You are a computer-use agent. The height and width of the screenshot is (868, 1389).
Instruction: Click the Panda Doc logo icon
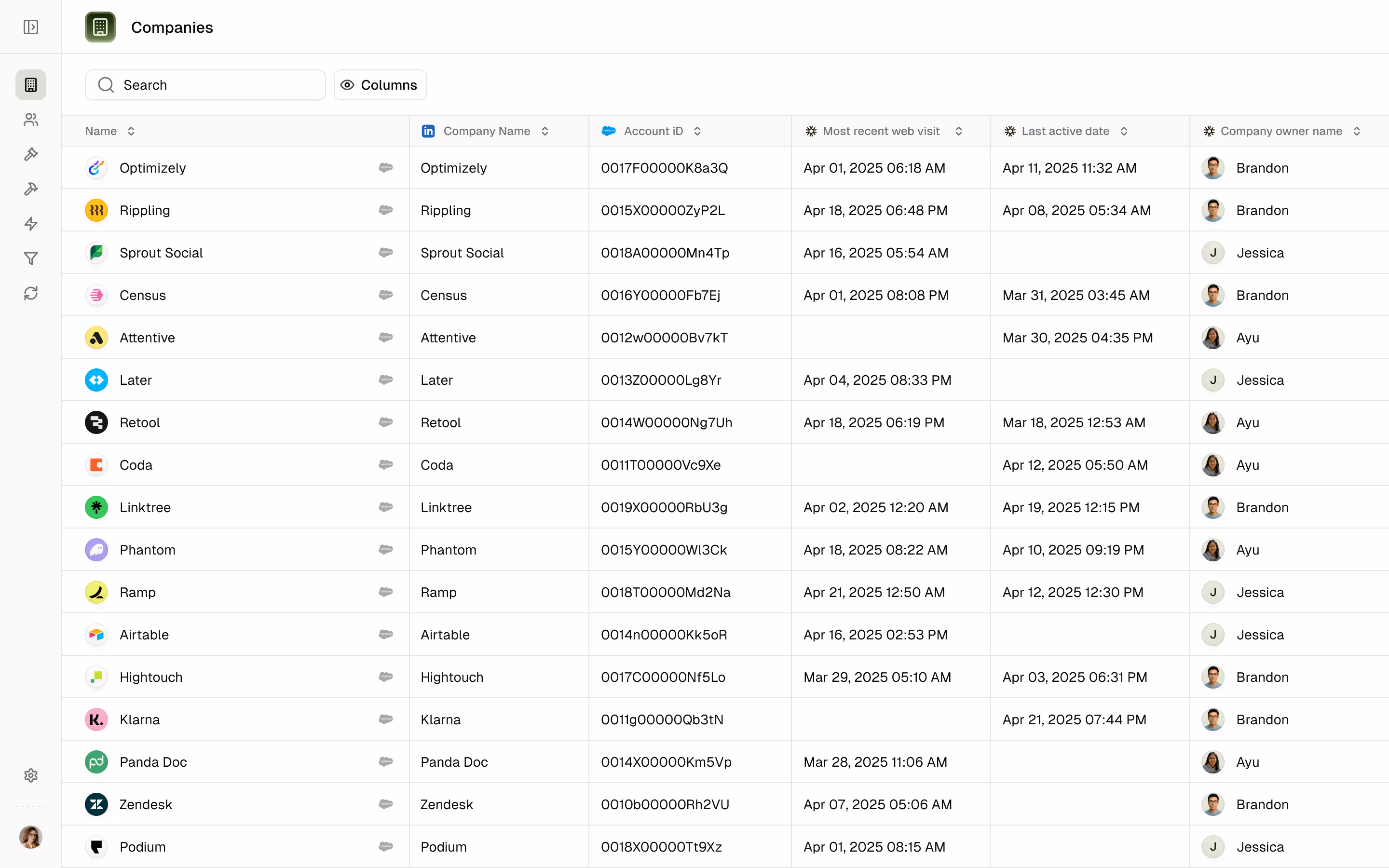click(96, 762)
